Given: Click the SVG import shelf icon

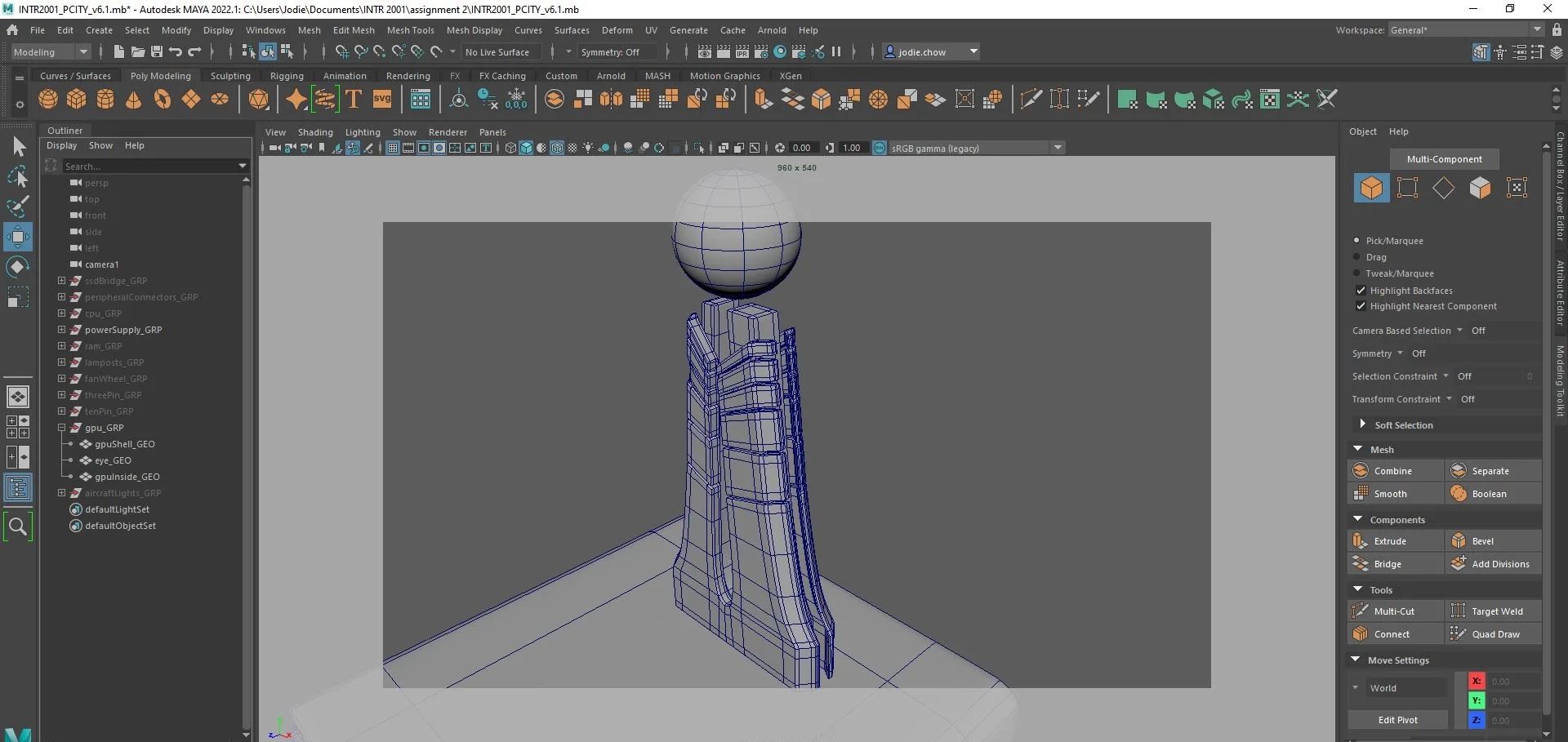Looking at the screenshot, I should [x=382, y=100].
